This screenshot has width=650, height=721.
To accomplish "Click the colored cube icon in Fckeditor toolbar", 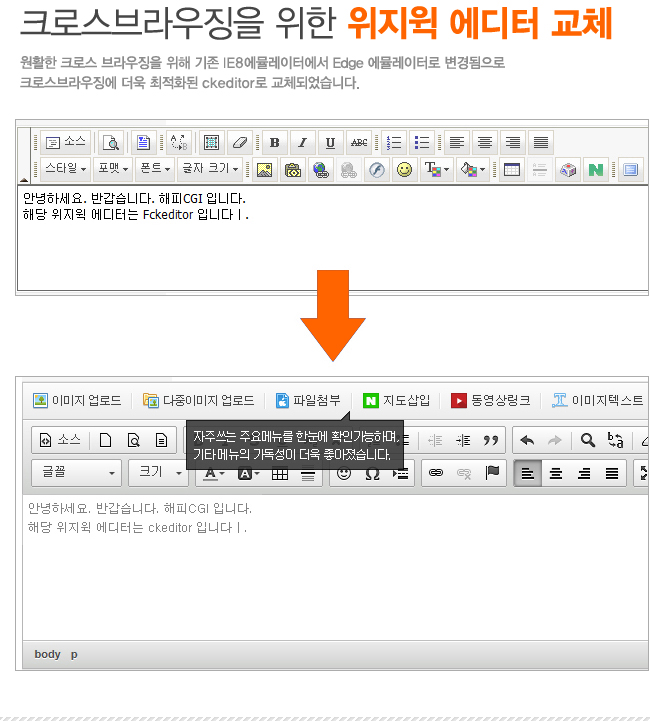I will [x=568, y=170].
